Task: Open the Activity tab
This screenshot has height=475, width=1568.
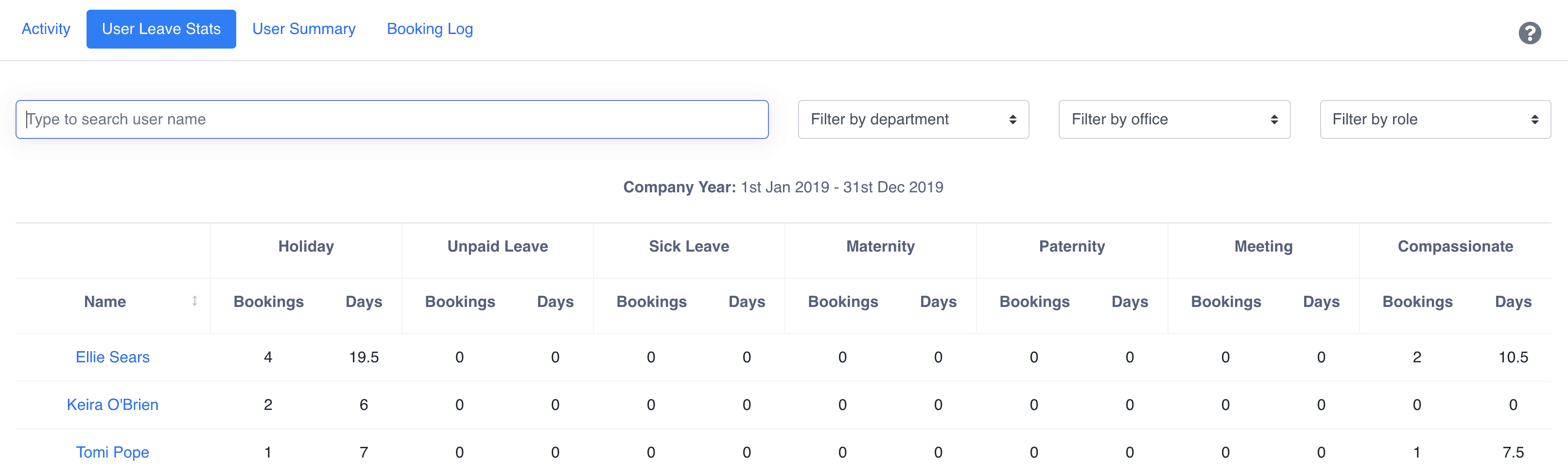Action: tap(46, 29)
